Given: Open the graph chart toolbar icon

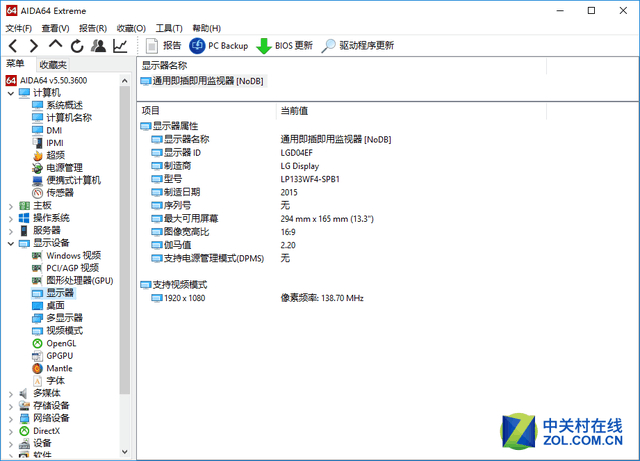Looking at the screenshot, I should 120,46.
